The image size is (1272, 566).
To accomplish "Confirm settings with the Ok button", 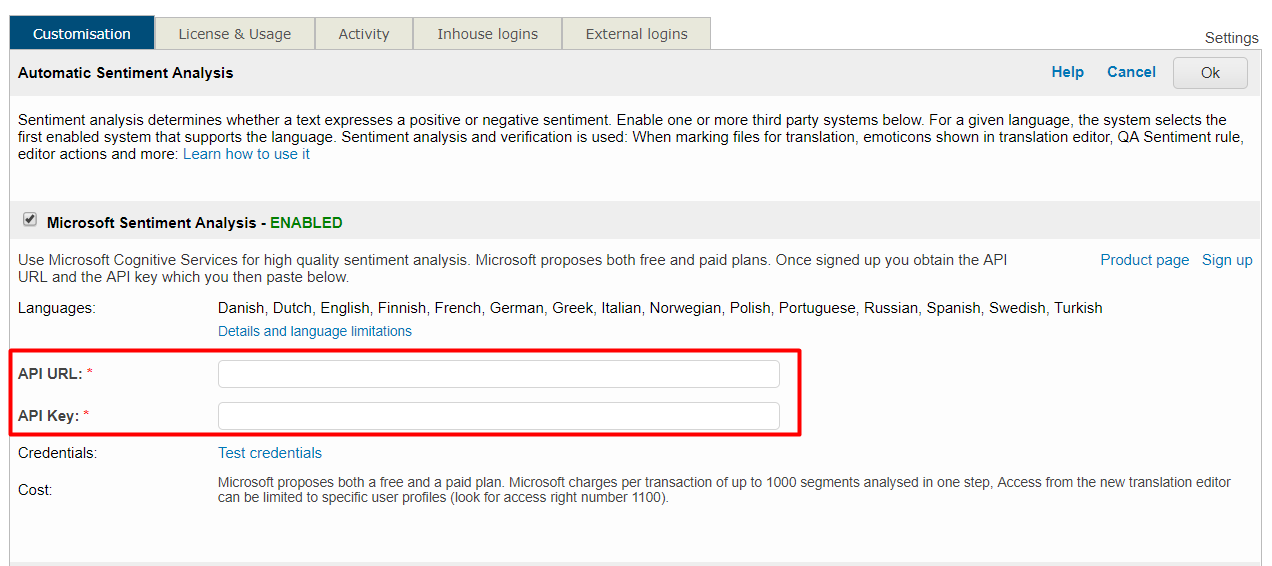I will click(1210, 73).
